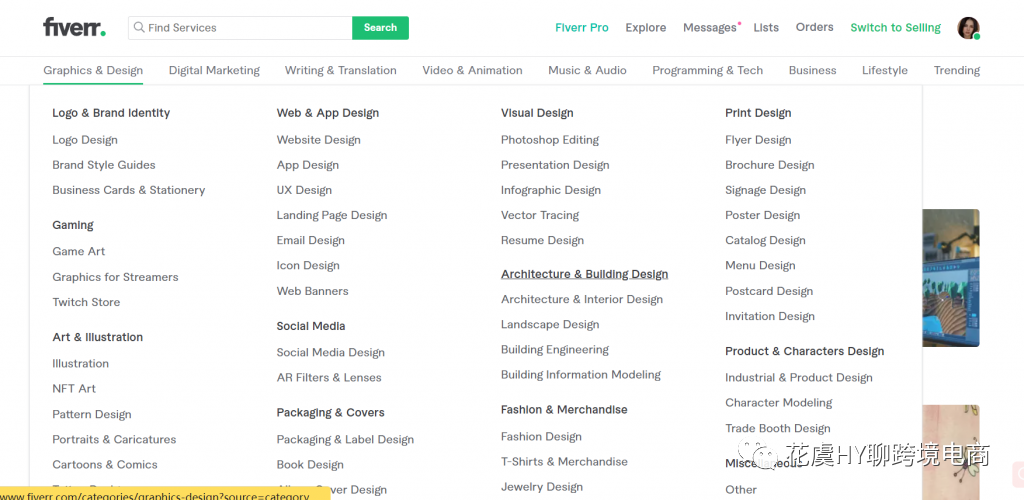Expand the Video & Animation category menu

tap(472, 70)
